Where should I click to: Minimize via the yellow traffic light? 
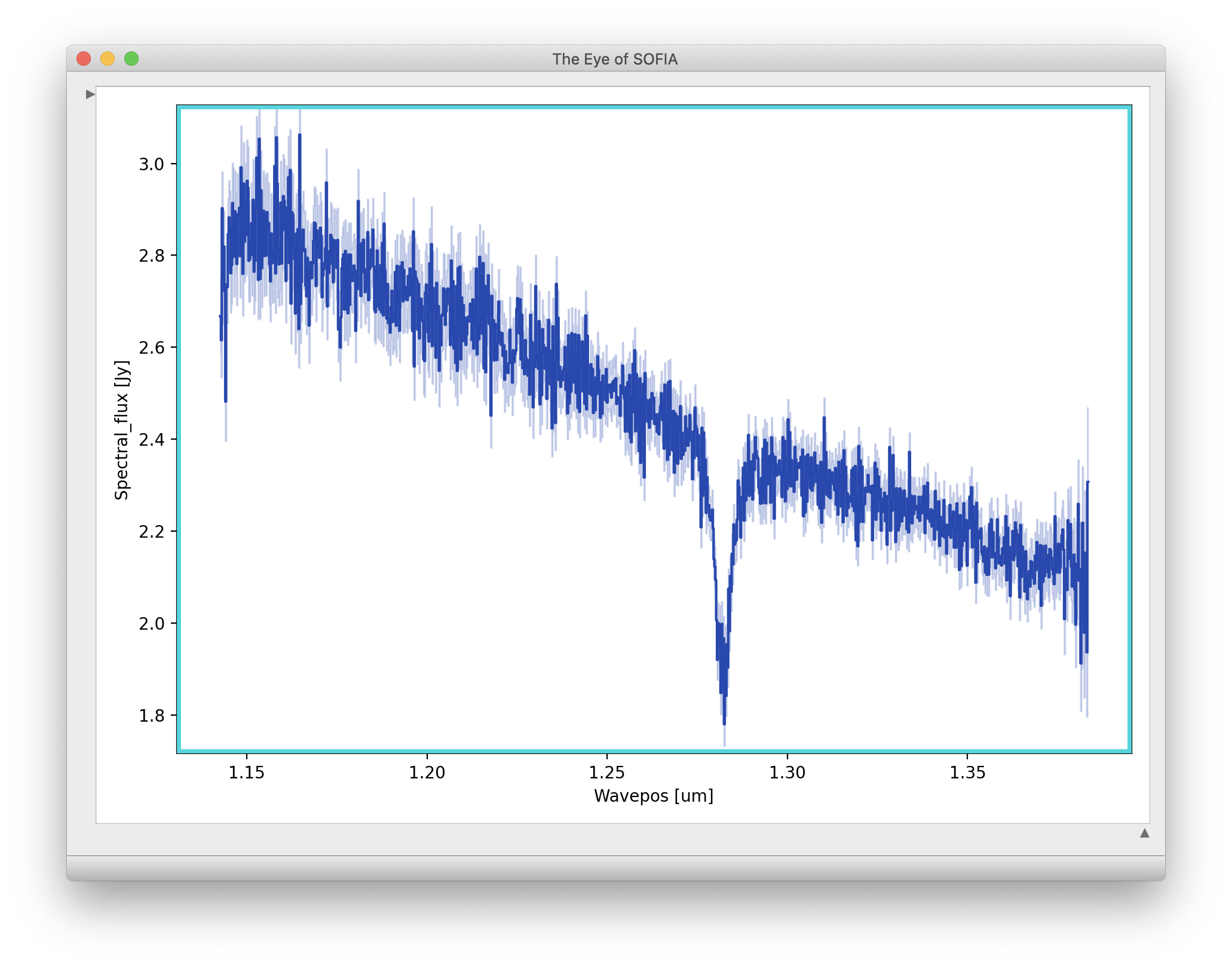point(108,59)
